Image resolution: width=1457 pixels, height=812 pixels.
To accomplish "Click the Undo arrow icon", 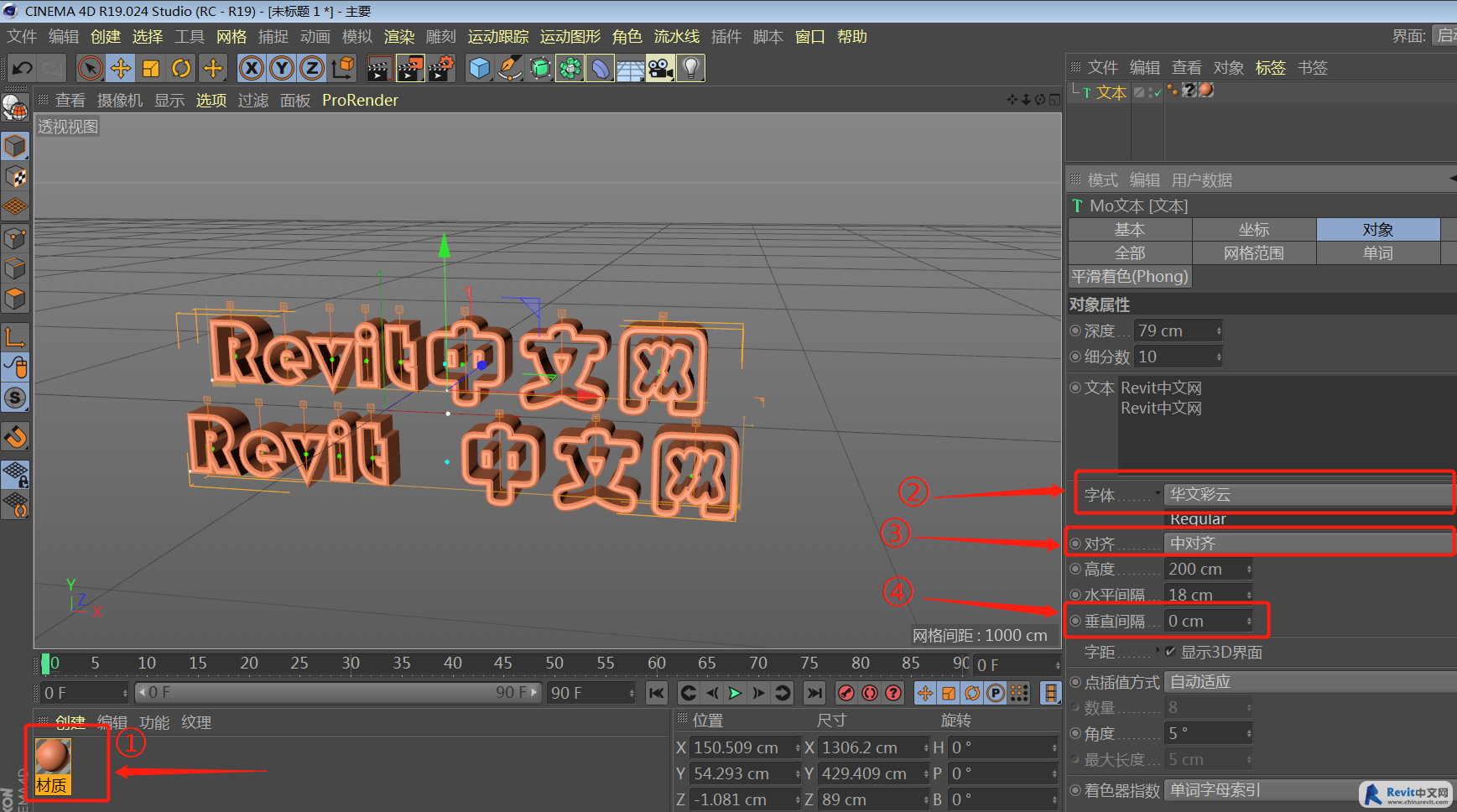I will point(23,68).
